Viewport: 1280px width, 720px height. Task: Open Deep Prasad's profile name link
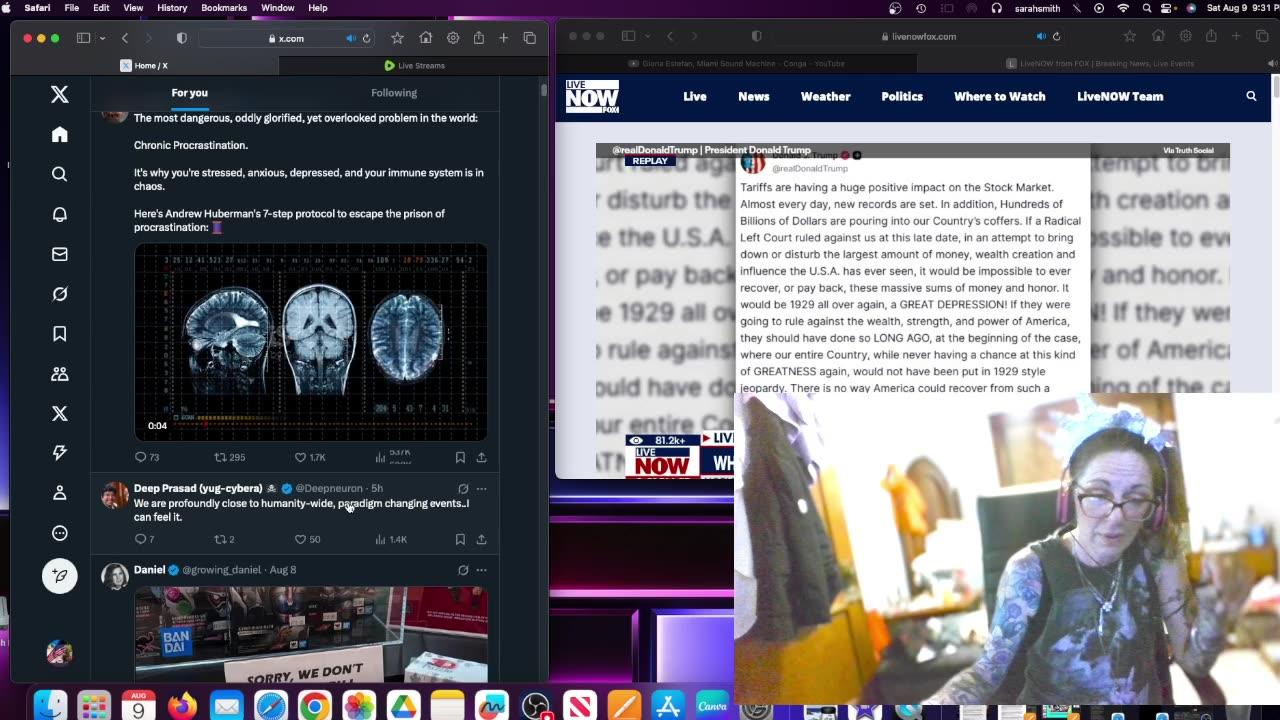pos(198,489)
